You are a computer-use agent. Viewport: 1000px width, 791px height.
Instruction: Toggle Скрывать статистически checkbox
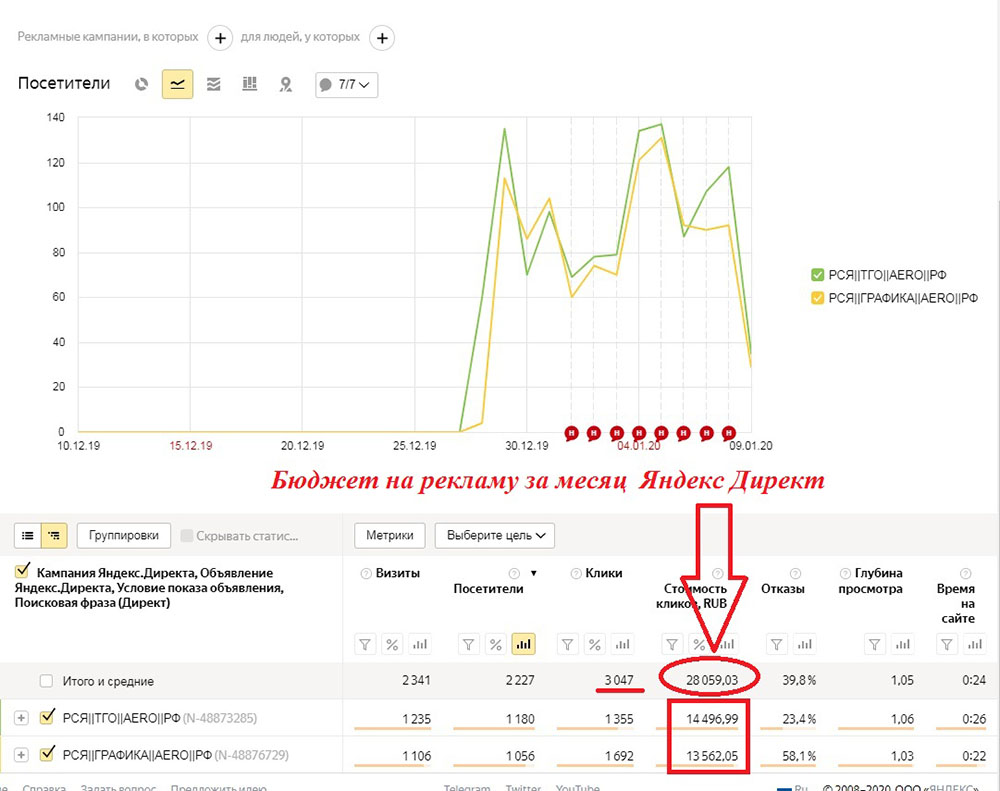tap(187, 536)
